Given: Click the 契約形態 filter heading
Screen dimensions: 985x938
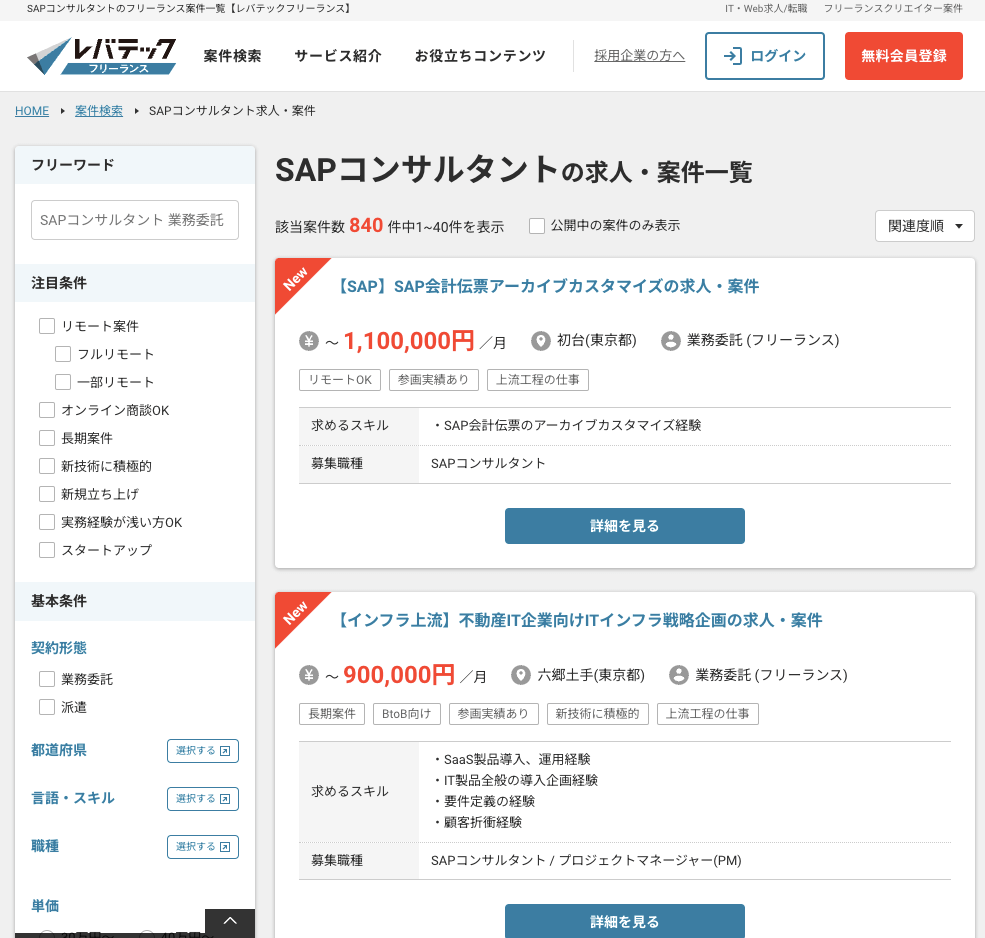Looking at the screenshot, I should click(x=59, y=648).
